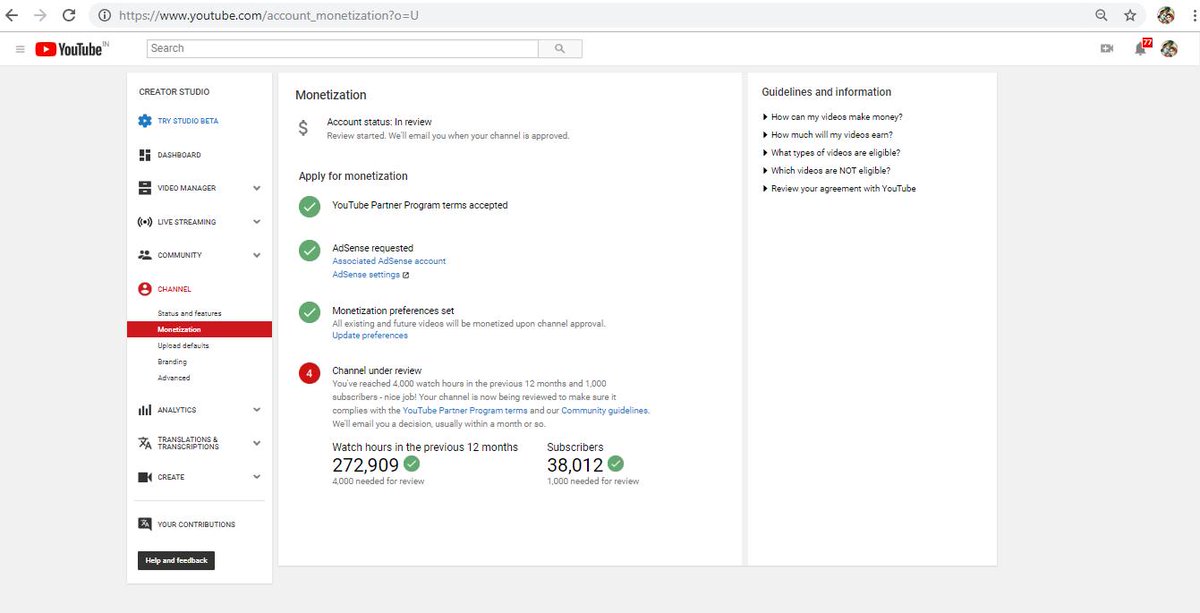Click the green check beside AdSense requested

click(x=310, y=250)
